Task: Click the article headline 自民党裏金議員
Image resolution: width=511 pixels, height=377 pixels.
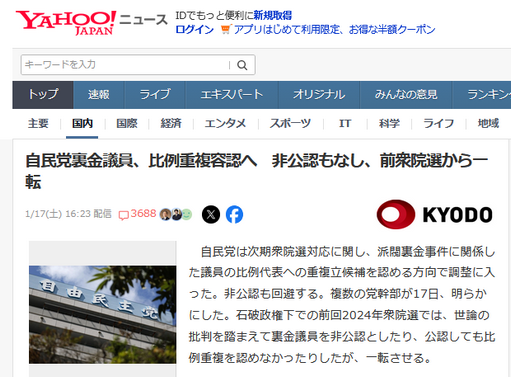Action: (x=257, y=171)
